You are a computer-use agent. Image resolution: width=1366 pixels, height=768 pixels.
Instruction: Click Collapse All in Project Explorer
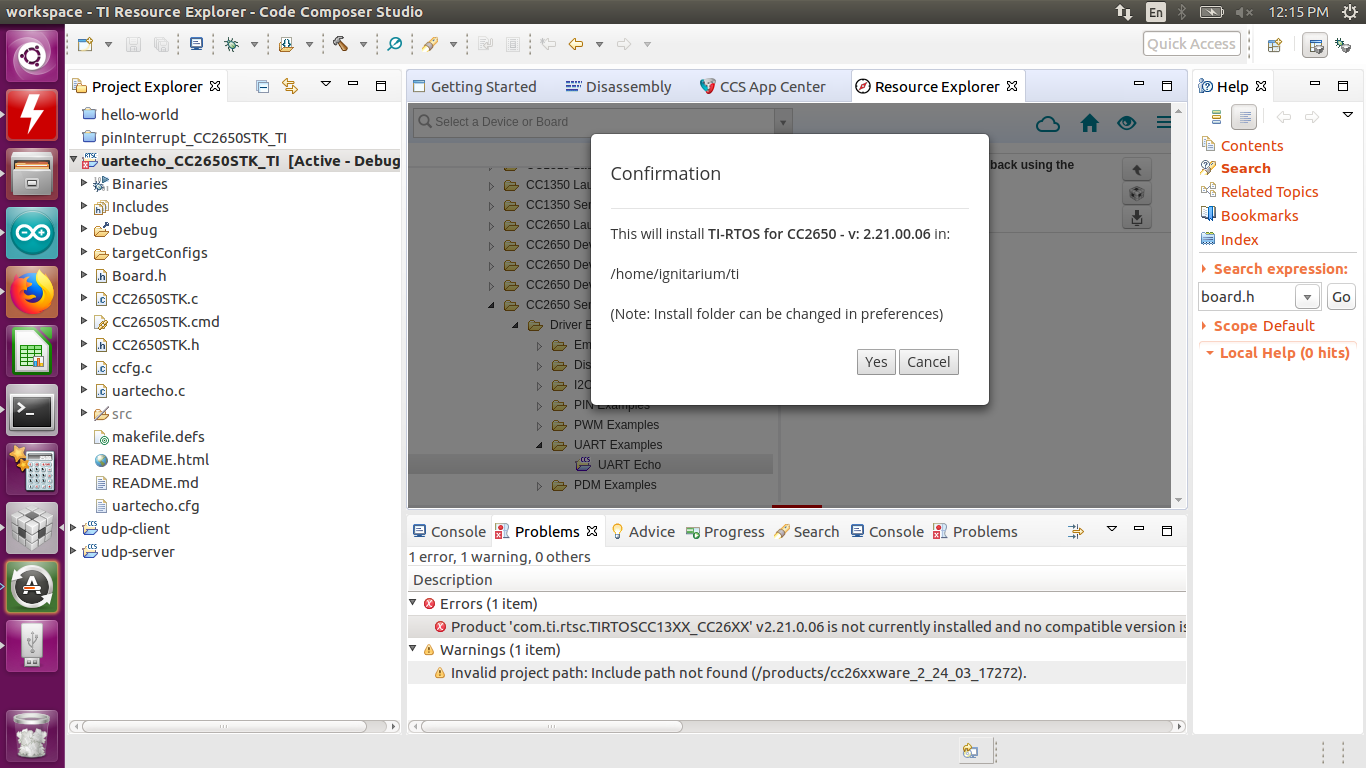coord(263,86)
